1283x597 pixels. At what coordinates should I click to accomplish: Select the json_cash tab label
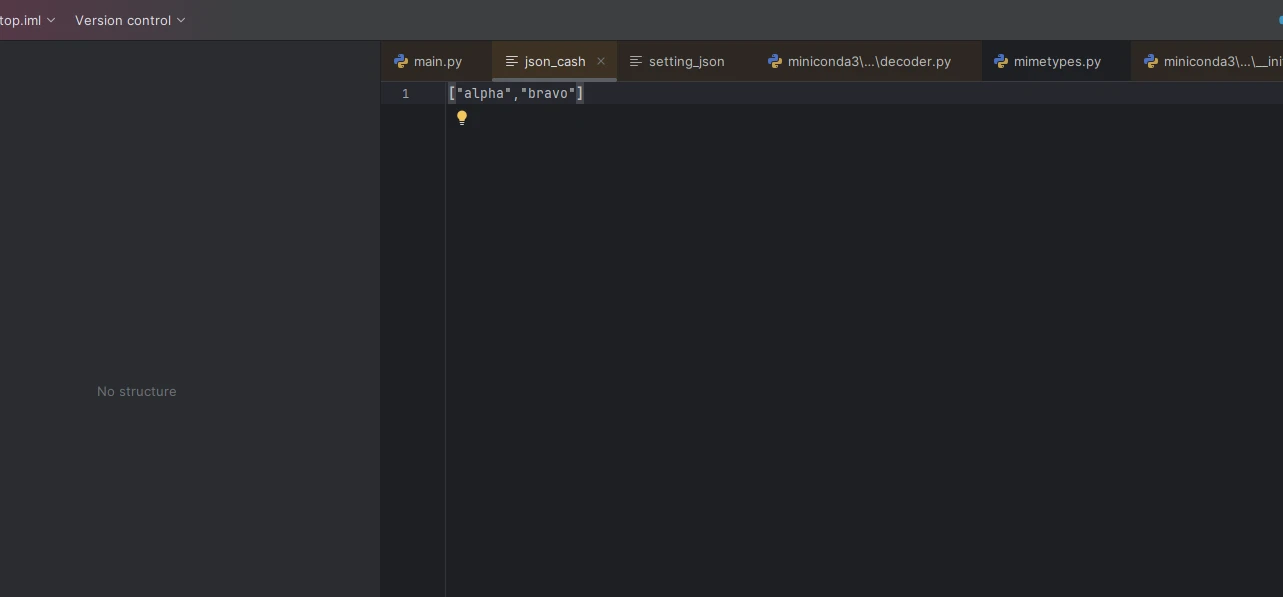click(555, 61)
